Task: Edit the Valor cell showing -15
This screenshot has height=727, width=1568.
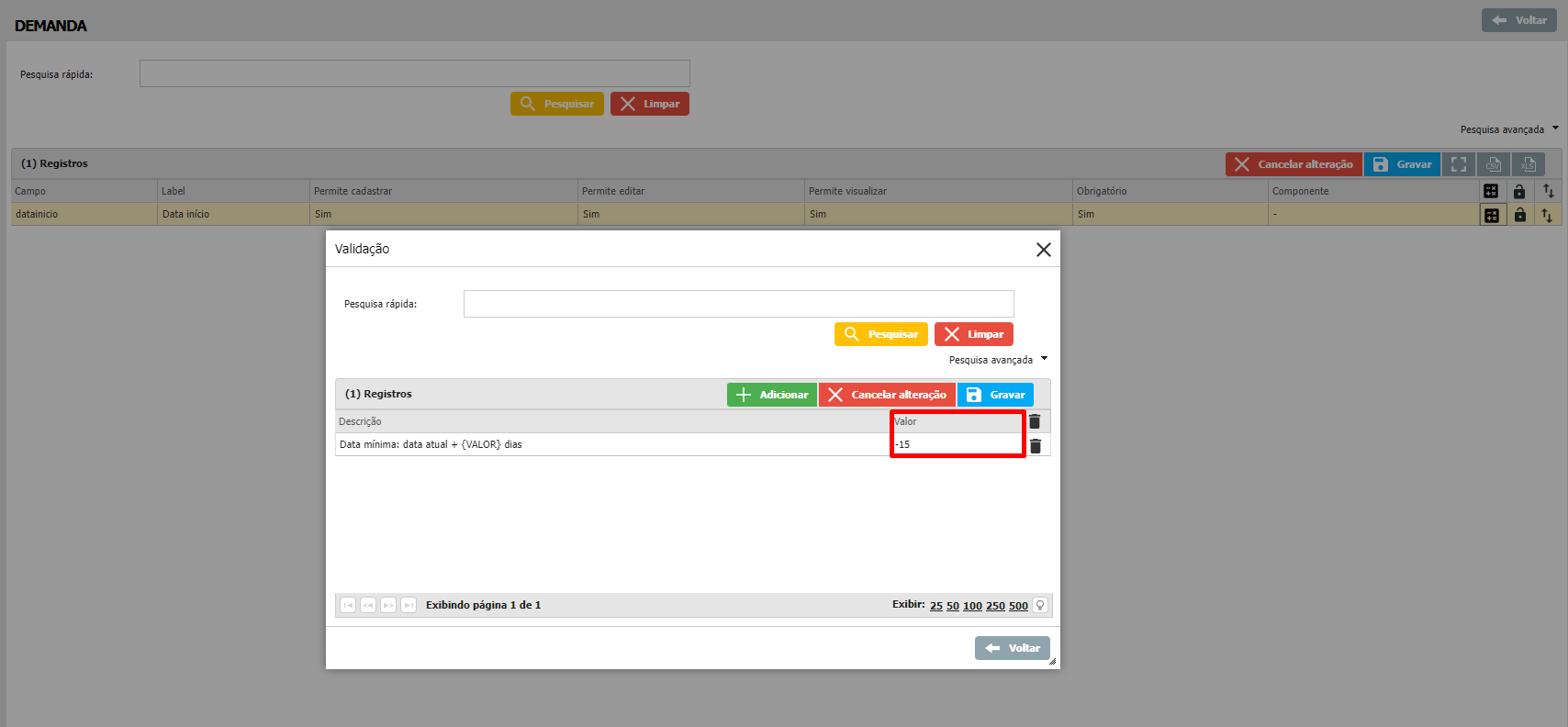Action: 958,444
